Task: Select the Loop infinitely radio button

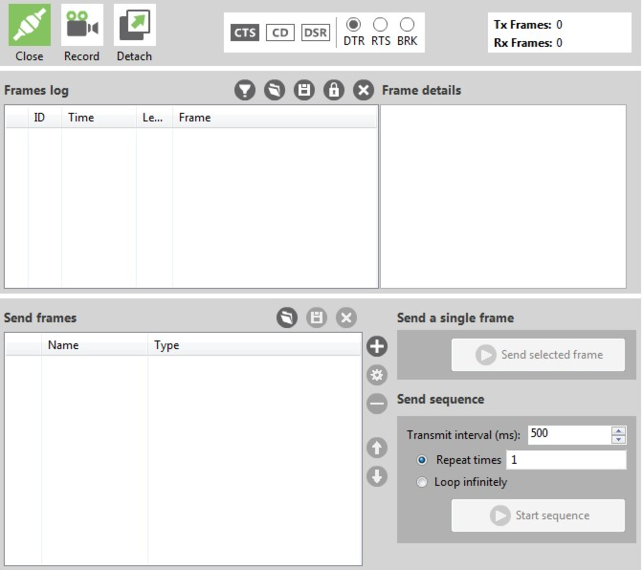Action: tap(422, 482)
